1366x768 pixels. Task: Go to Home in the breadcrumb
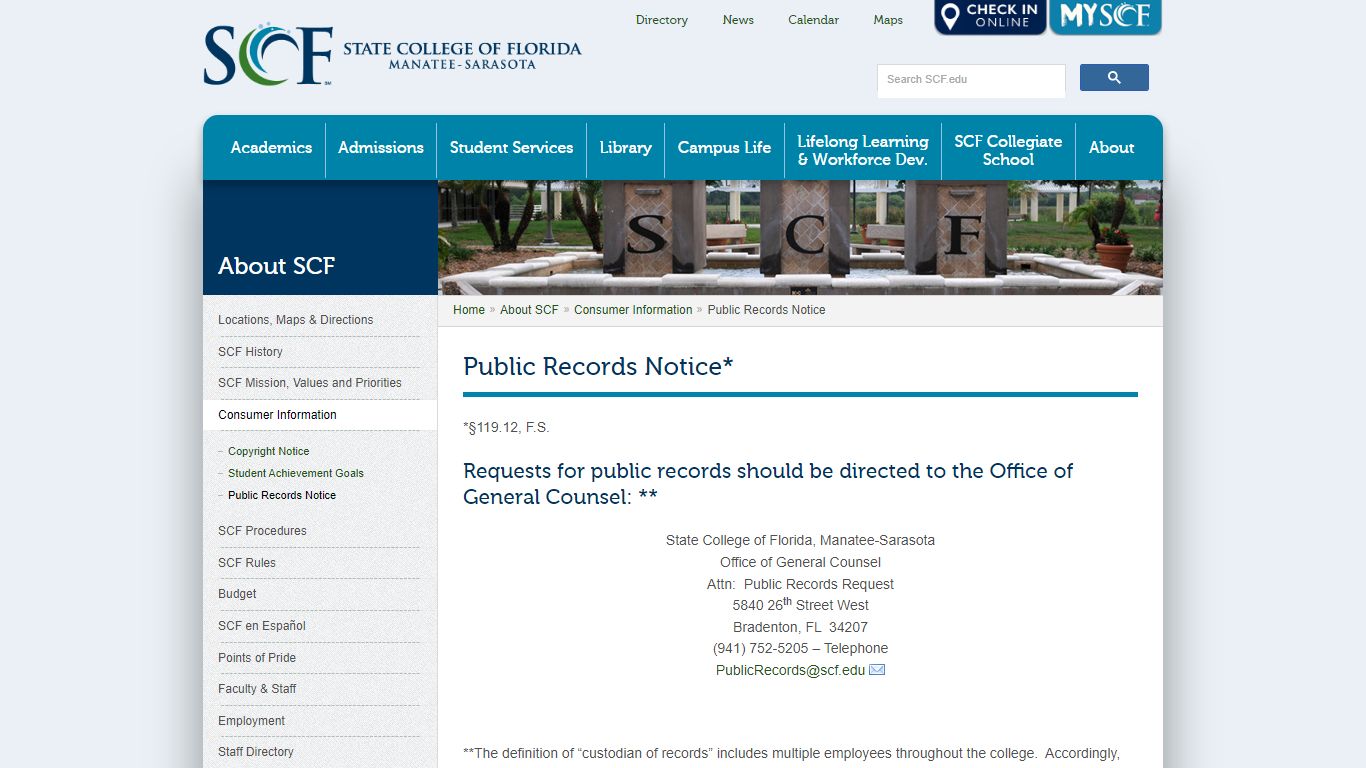469,310
